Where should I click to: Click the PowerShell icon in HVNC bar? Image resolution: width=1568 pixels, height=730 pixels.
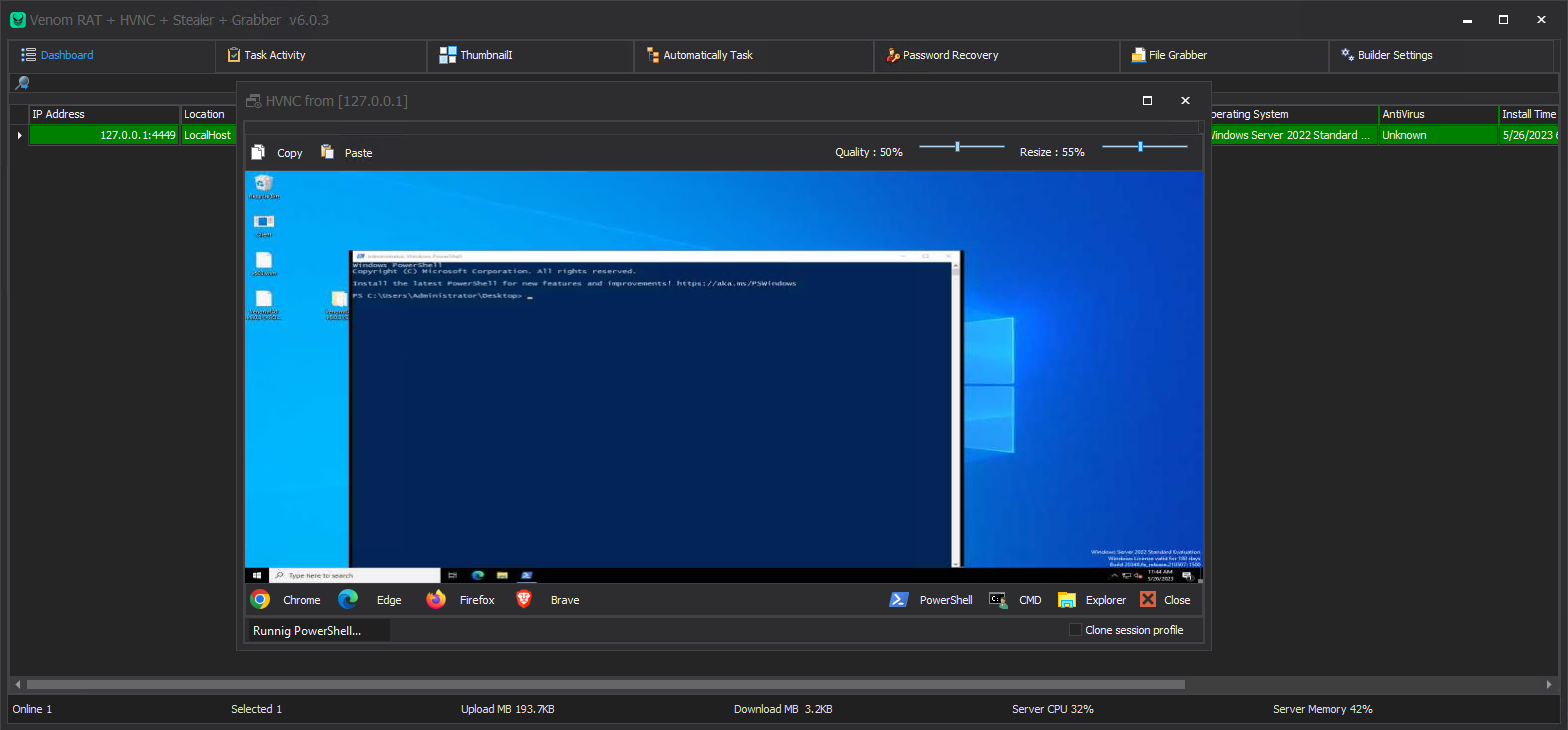[x=899, y=599]
